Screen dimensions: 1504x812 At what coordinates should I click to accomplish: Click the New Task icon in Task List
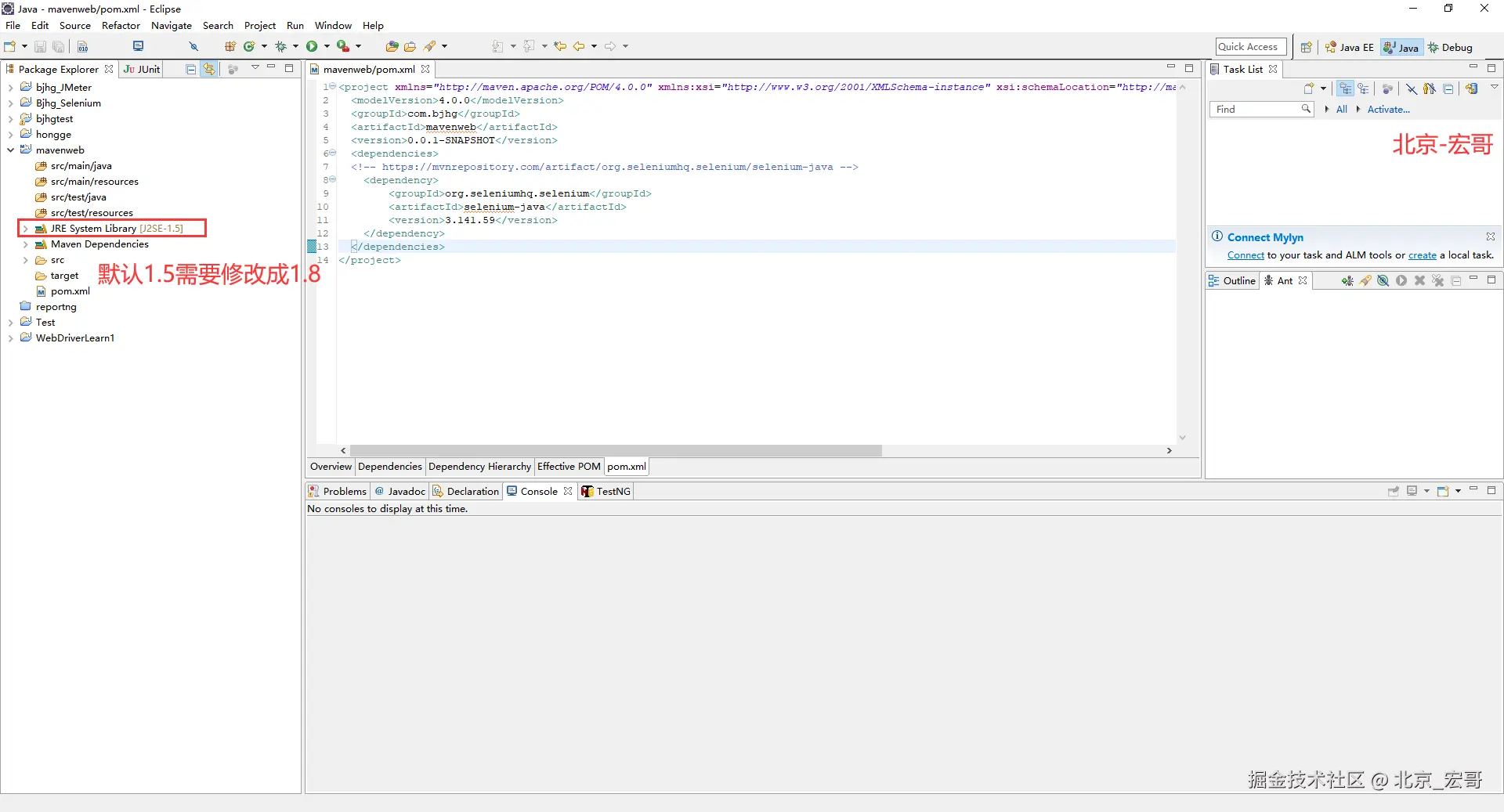pyautogui.click(x=1308, y=89)
